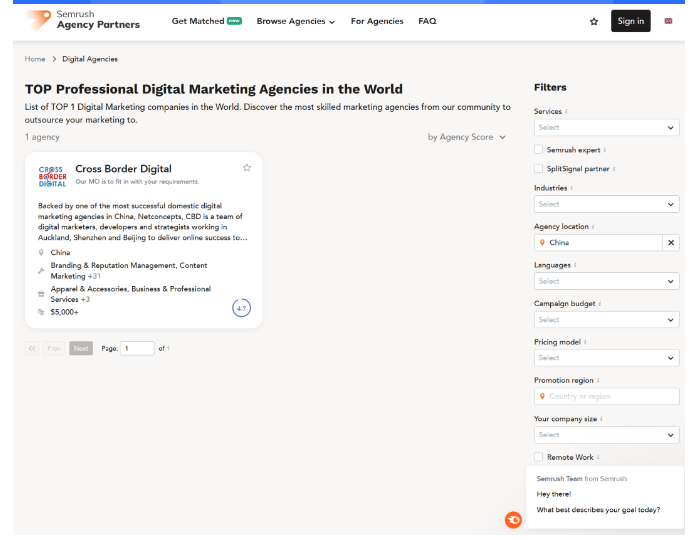Viewport: 696px width, 540px height.
Task: Open the Campaign budget dropdown
Action: click(x=606, y=320)
